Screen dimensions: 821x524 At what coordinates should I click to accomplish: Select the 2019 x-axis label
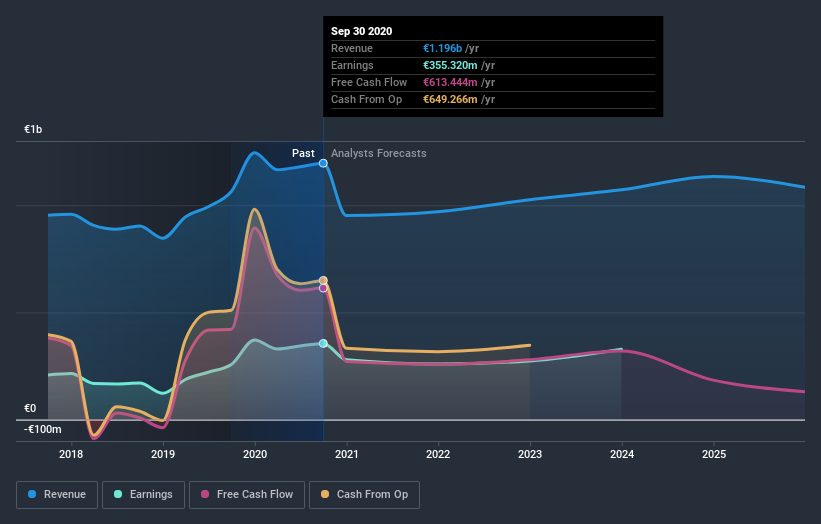[163, 454]
